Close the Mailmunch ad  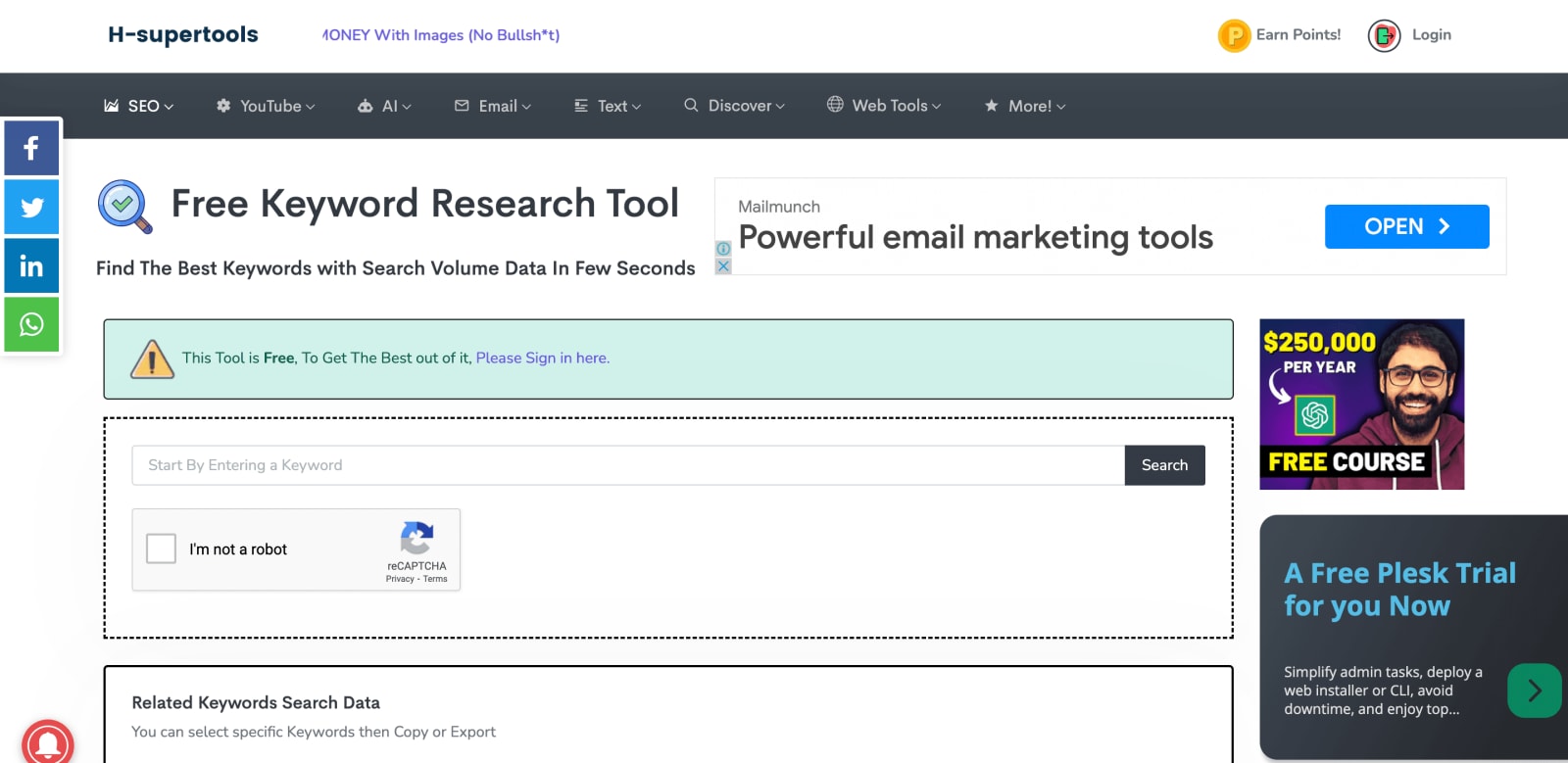point(723,266)
